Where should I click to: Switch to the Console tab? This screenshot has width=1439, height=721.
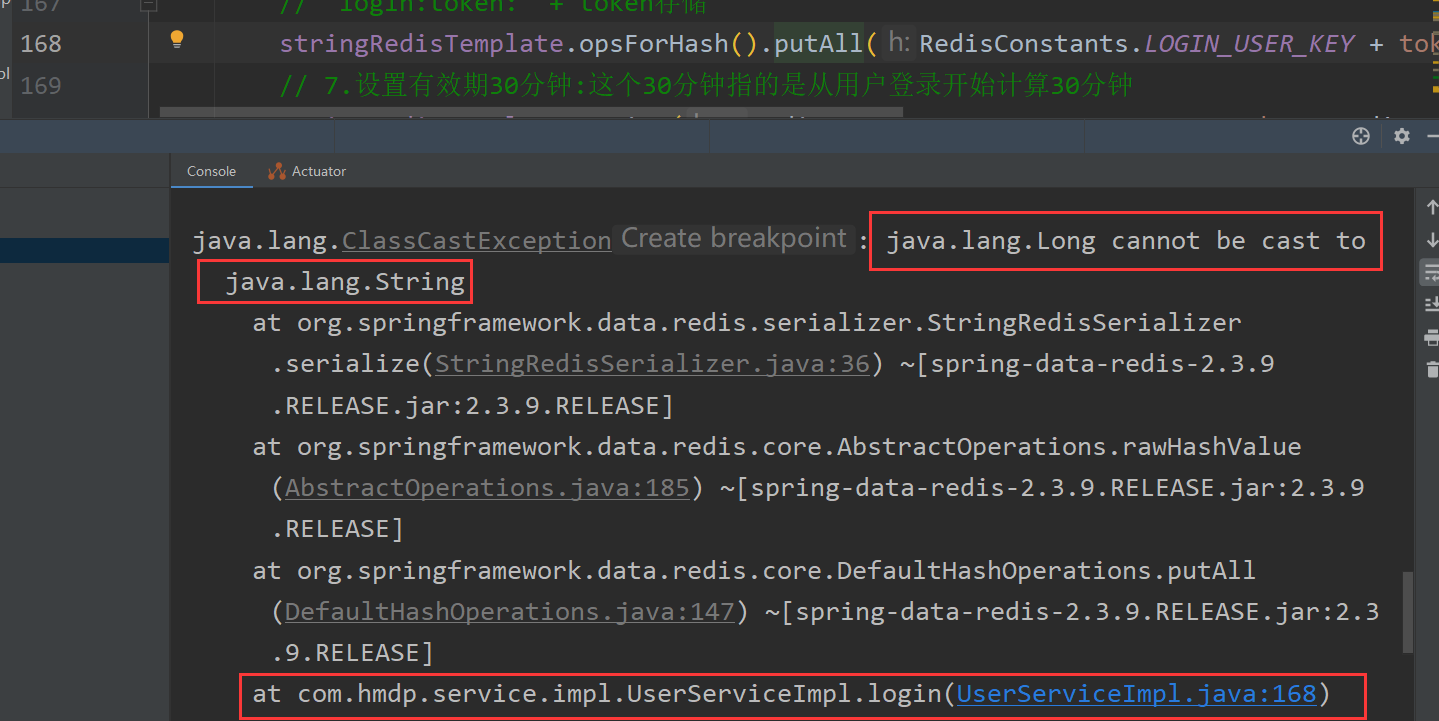pos(211,171)
